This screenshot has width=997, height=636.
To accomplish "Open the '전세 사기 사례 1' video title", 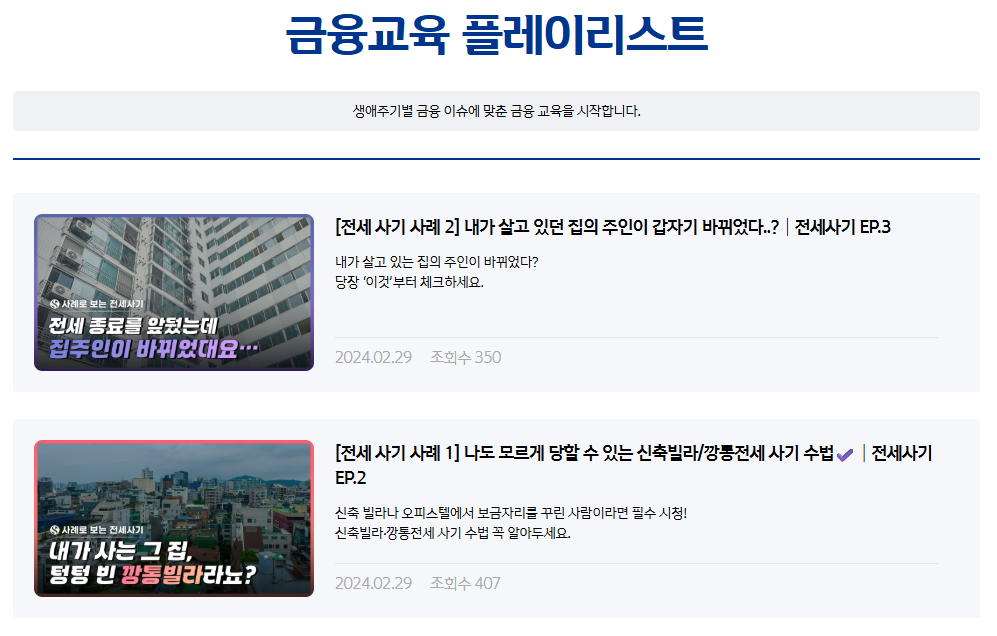I will tap(585, 454).
